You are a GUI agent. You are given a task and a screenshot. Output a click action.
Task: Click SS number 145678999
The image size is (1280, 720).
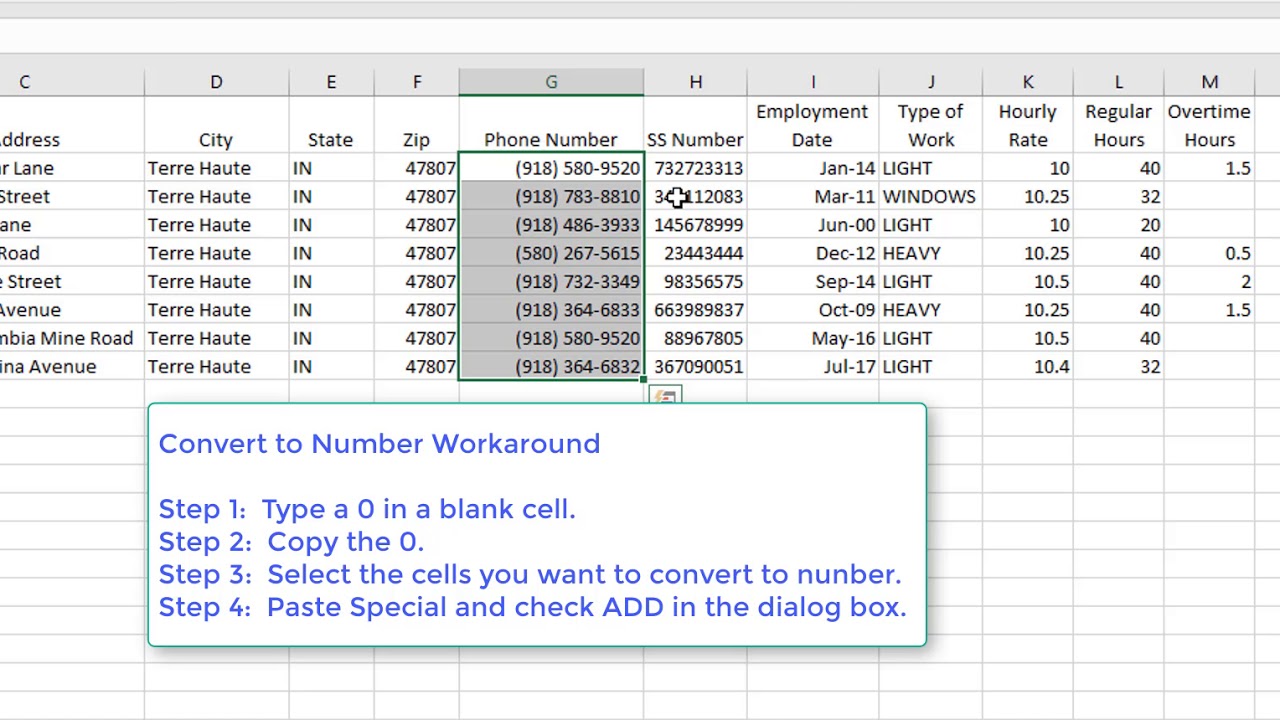(x=695, y=225)
